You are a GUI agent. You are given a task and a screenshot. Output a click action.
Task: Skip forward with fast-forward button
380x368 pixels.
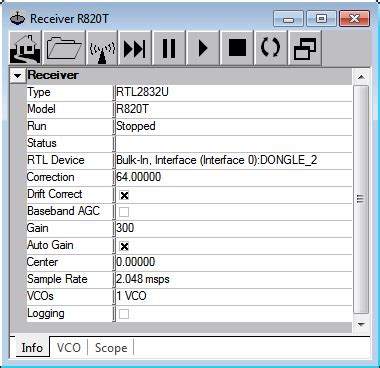[x=135, y=48]
